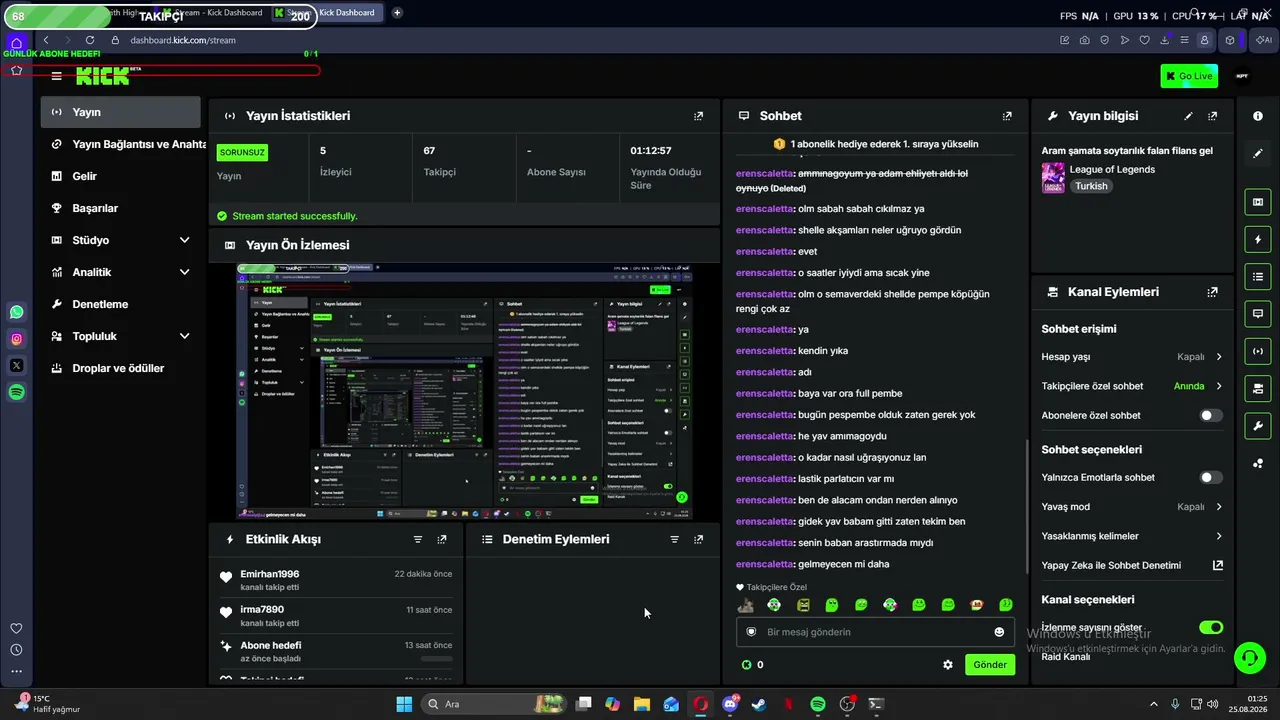This screenshot has height=720, width=1280.
Task: Open the Denetim Eylemleri filter icon
Action: click(674, 539)
